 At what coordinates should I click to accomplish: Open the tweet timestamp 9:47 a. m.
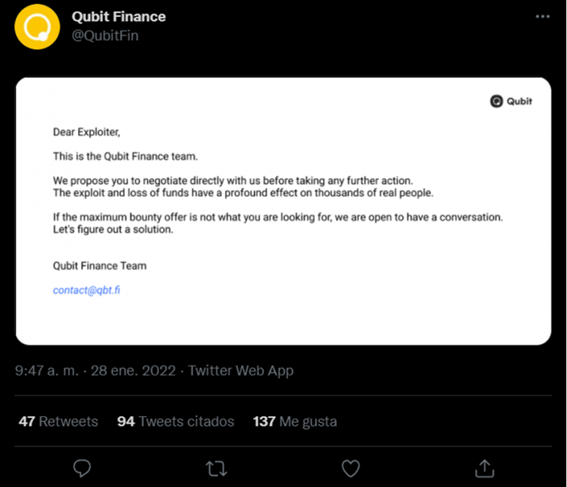point(47,371)
